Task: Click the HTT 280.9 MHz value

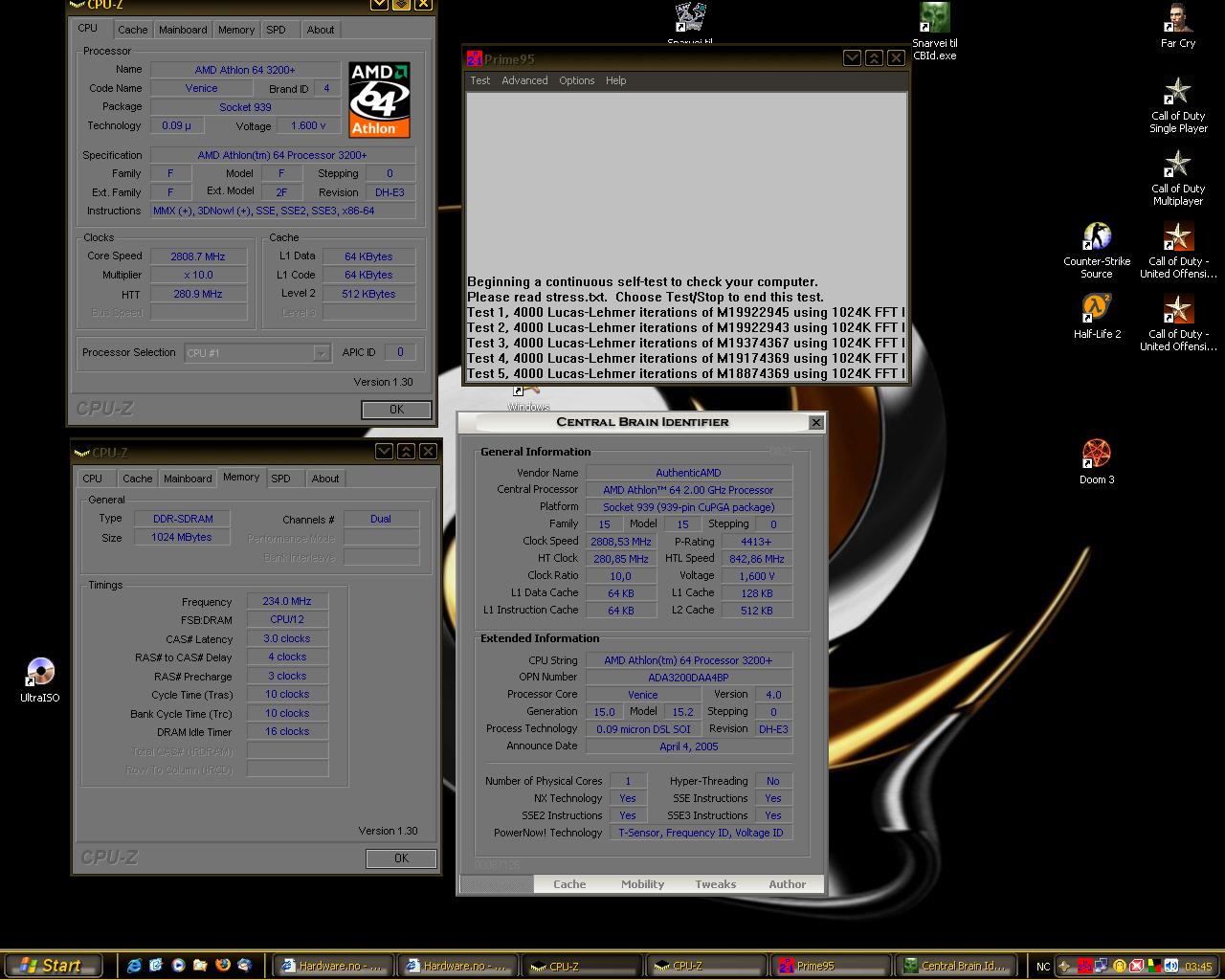Action: click(x=198, y=294)
